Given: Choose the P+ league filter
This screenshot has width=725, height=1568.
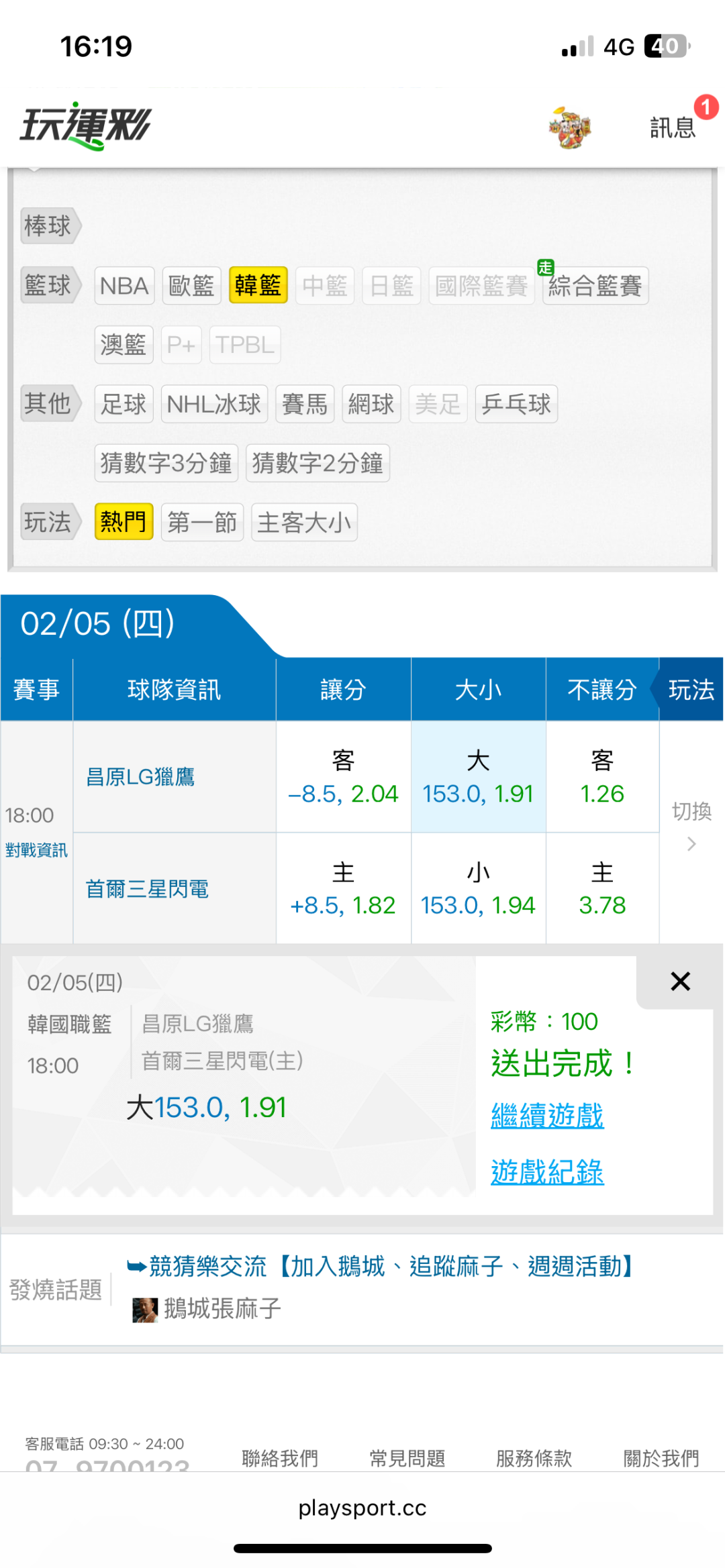Looking at the screenshot, I should [x=181, y=345].
